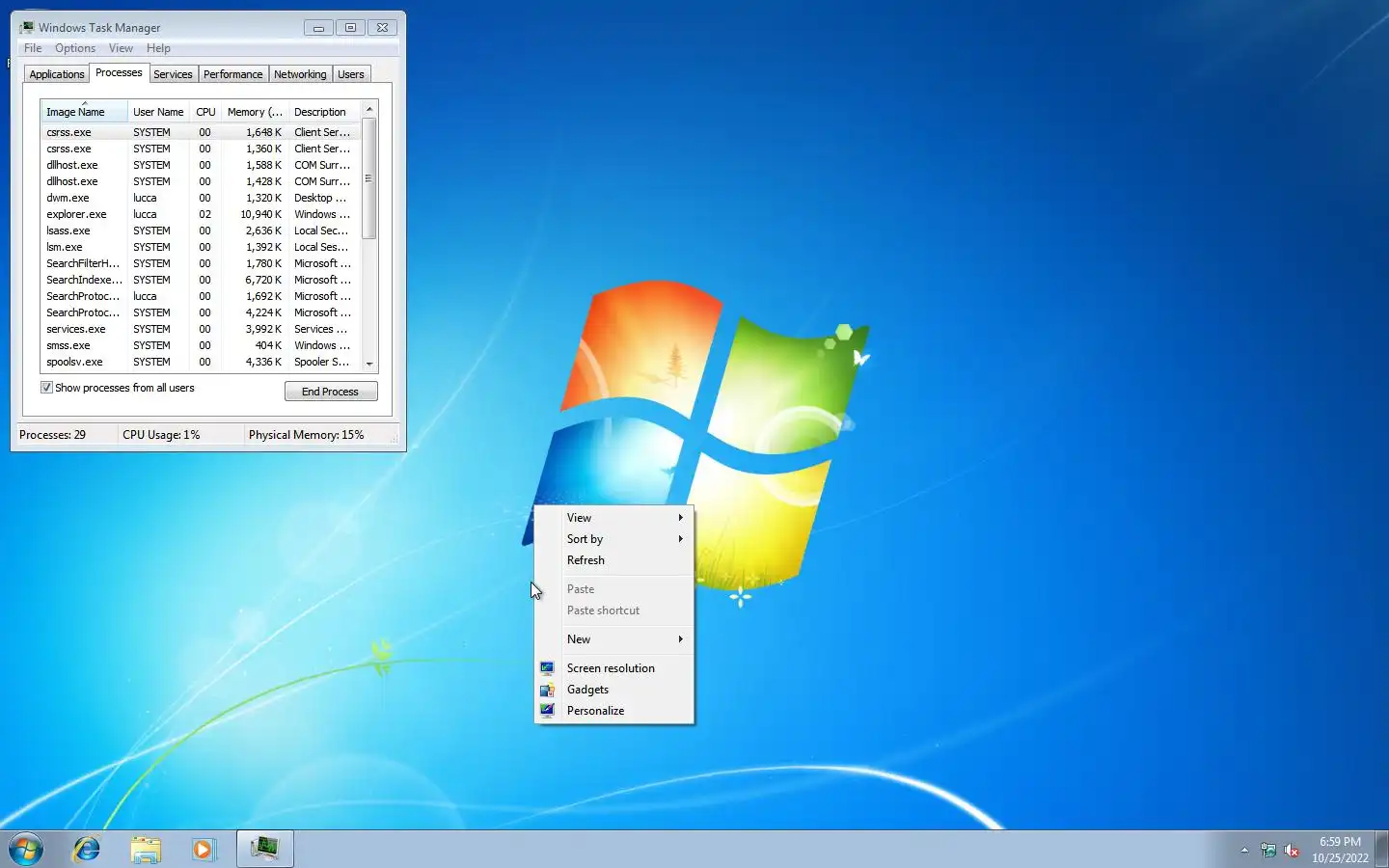1389x868 pixels.
Task: Open the File menu in Task Manager
Action: point(33,48)
